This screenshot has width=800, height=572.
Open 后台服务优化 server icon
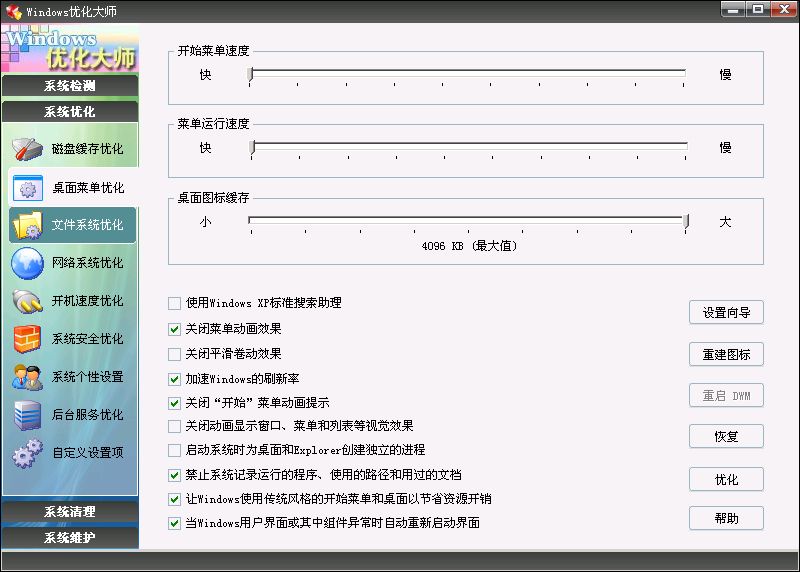28,415
